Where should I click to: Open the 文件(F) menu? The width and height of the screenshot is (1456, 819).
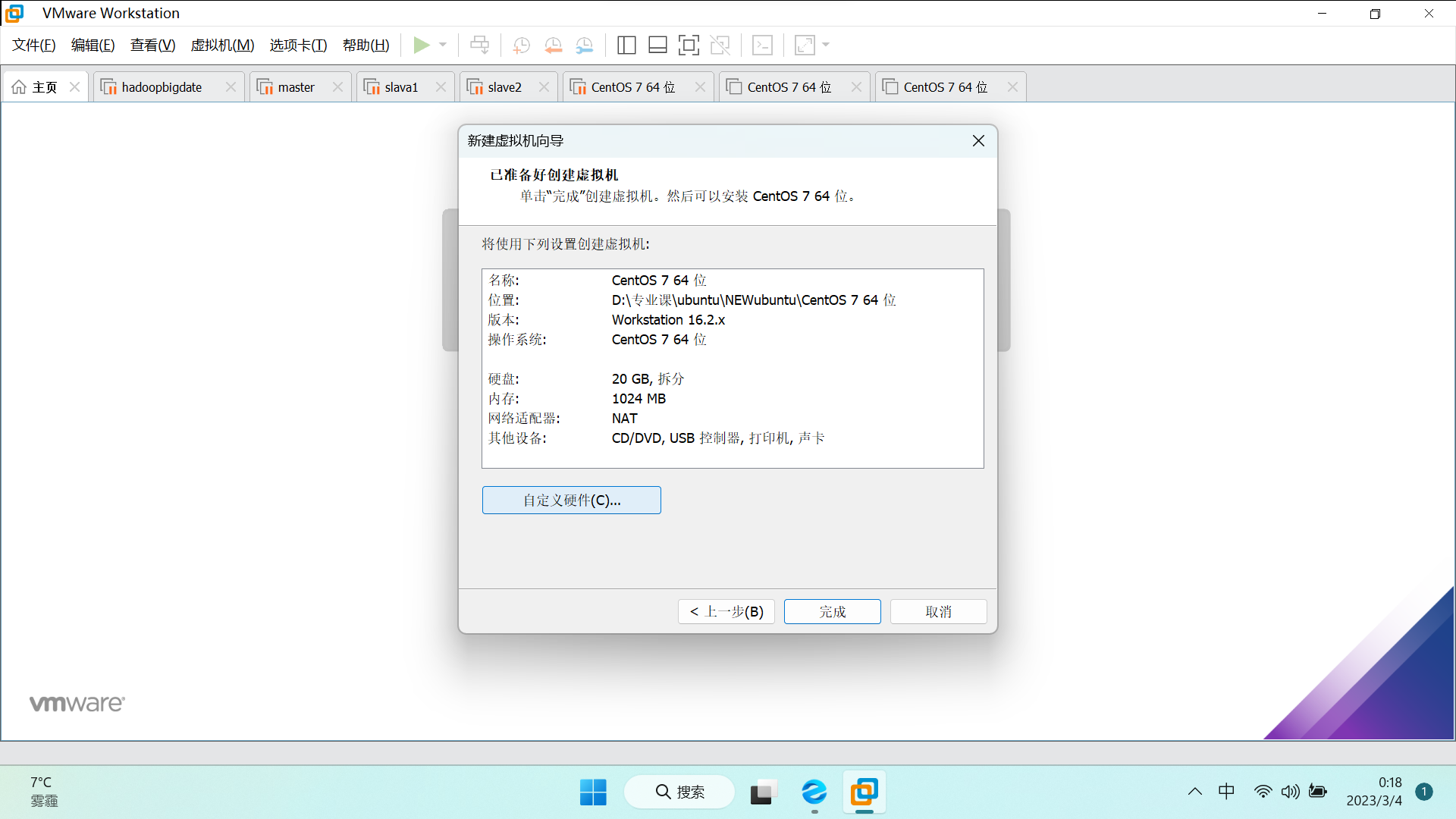coord(33,45)
